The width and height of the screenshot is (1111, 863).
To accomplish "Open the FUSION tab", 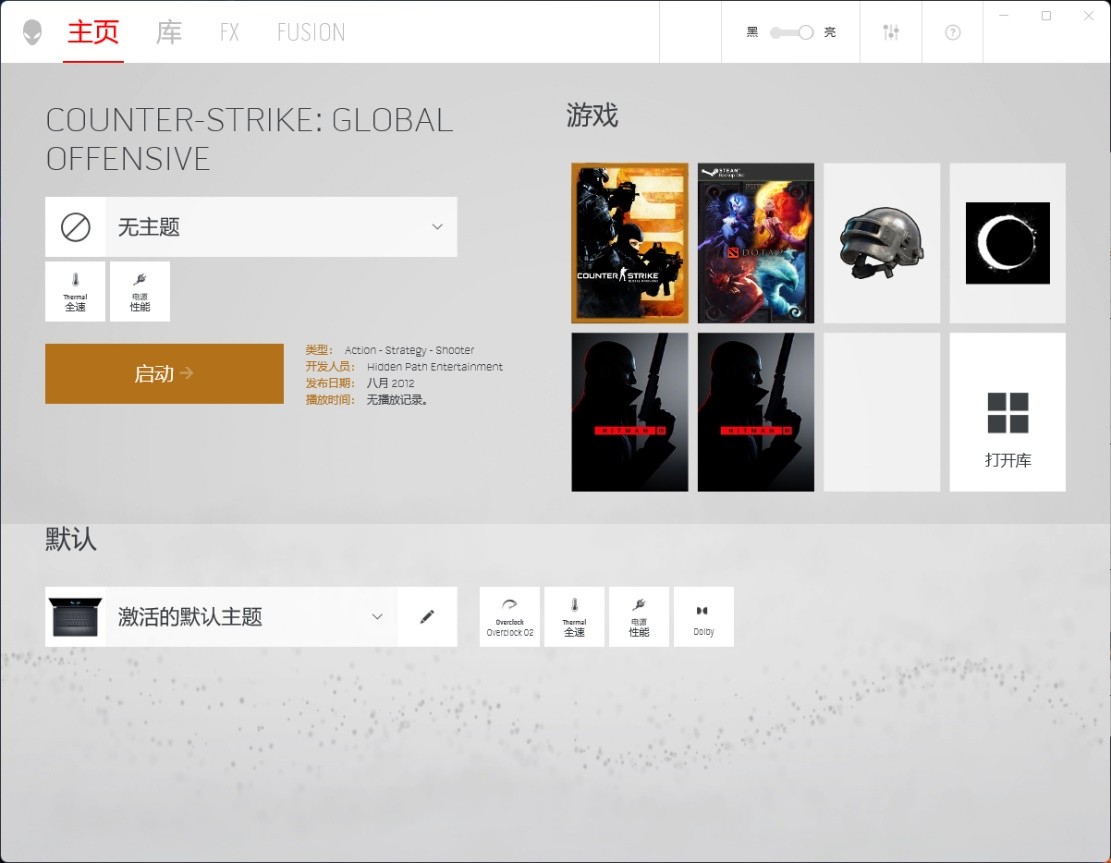I will point(311,33).
